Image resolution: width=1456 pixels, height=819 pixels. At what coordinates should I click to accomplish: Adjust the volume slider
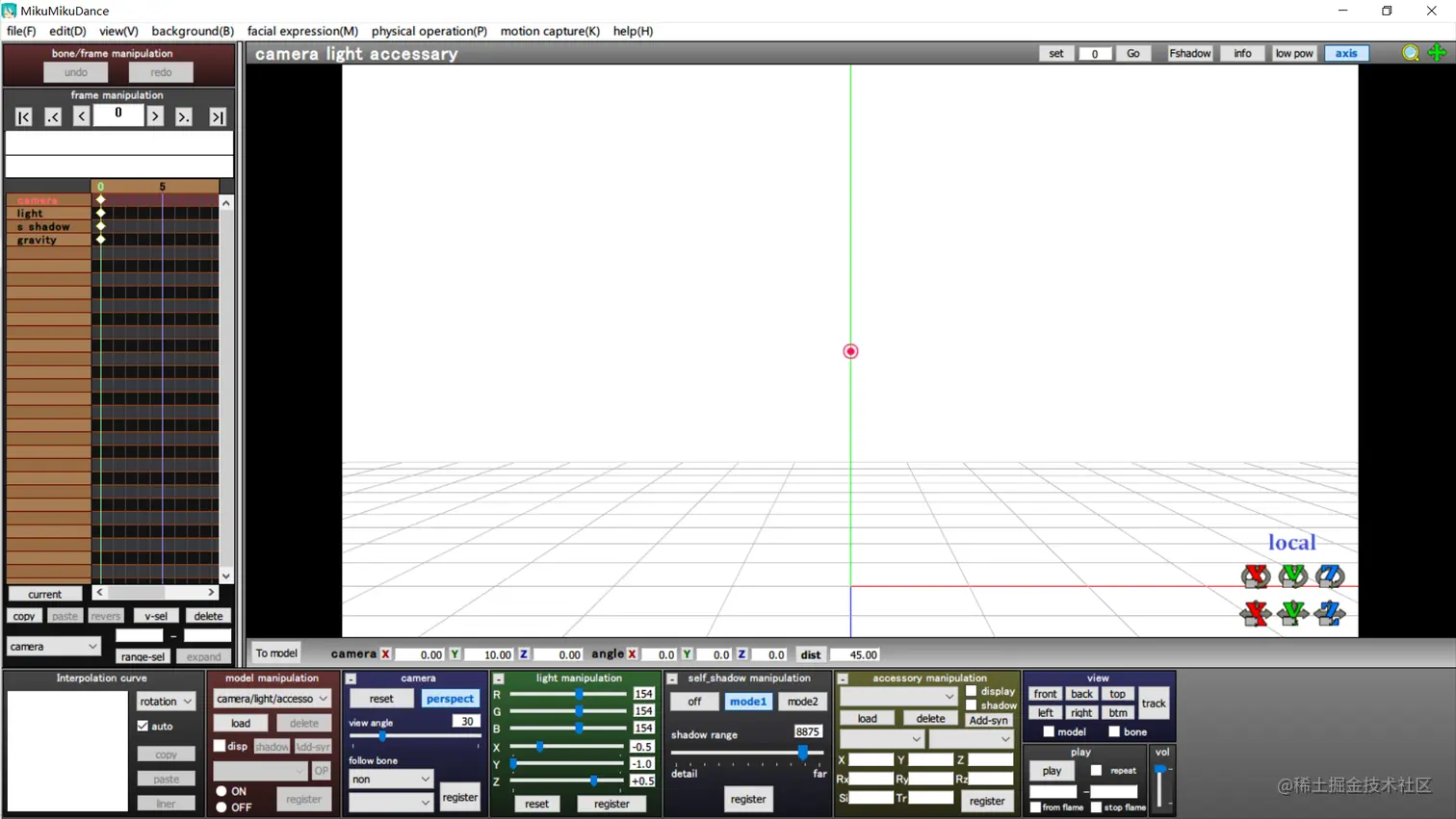point(1160,786)
